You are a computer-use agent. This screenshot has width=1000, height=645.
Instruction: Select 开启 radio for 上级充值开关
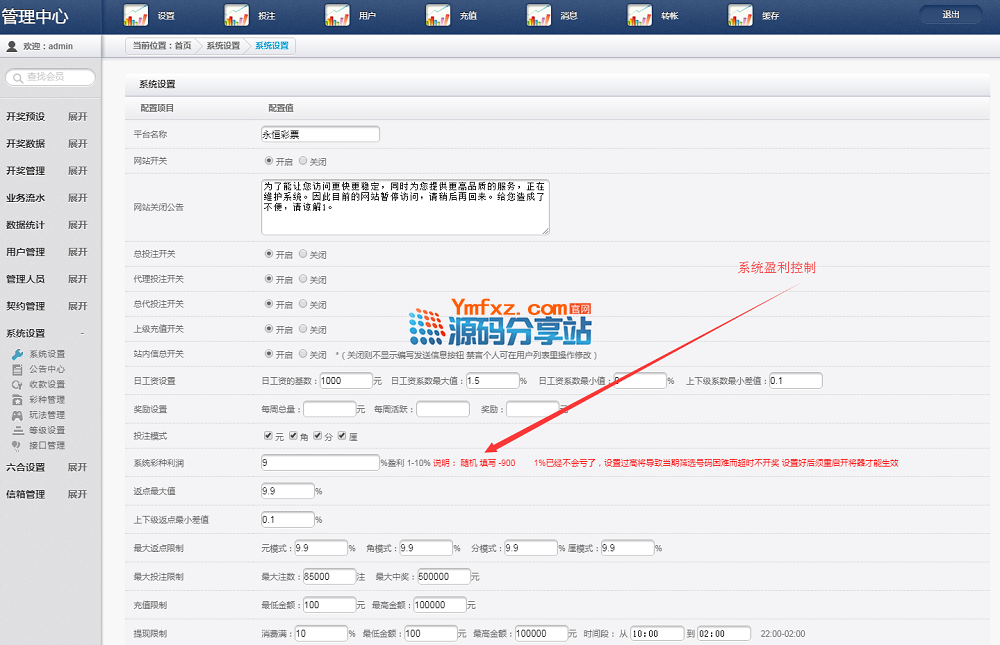(x=268, y=329)
